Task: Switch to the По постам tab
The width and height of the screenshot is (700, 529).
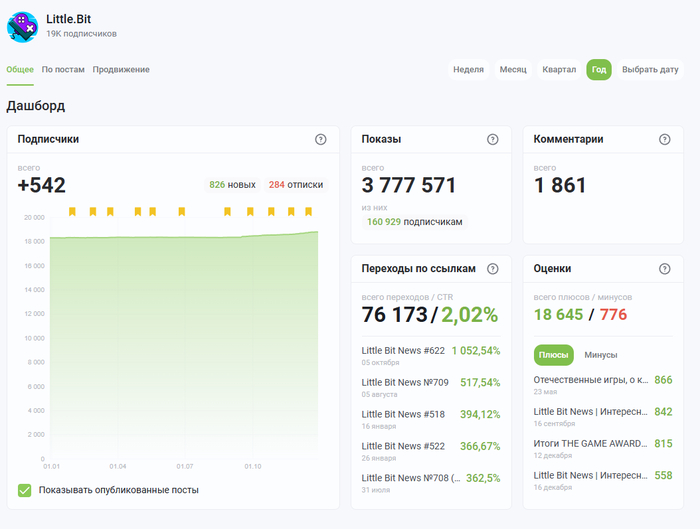Action: point(62,70)
